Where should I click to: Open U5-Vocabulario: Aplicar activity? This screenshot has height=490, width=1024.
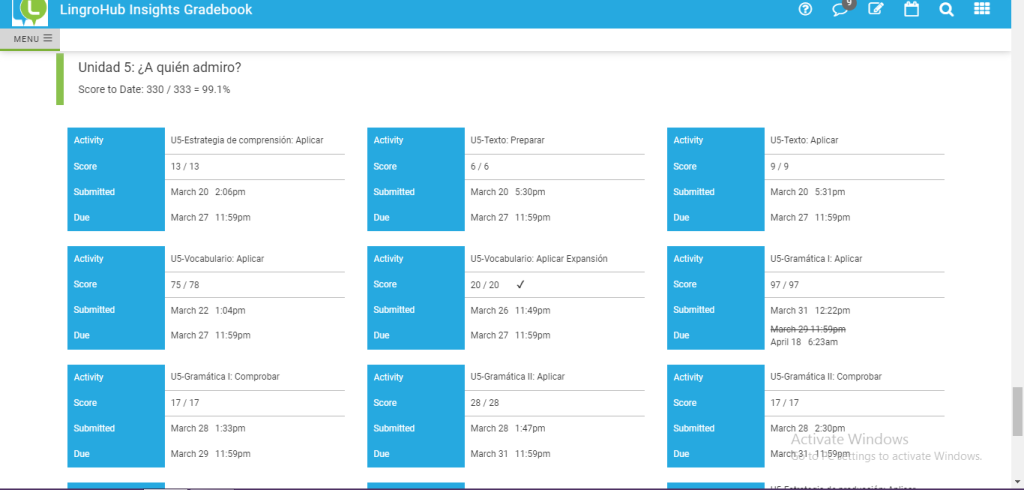pyautogui.click(x=217, y=259)
